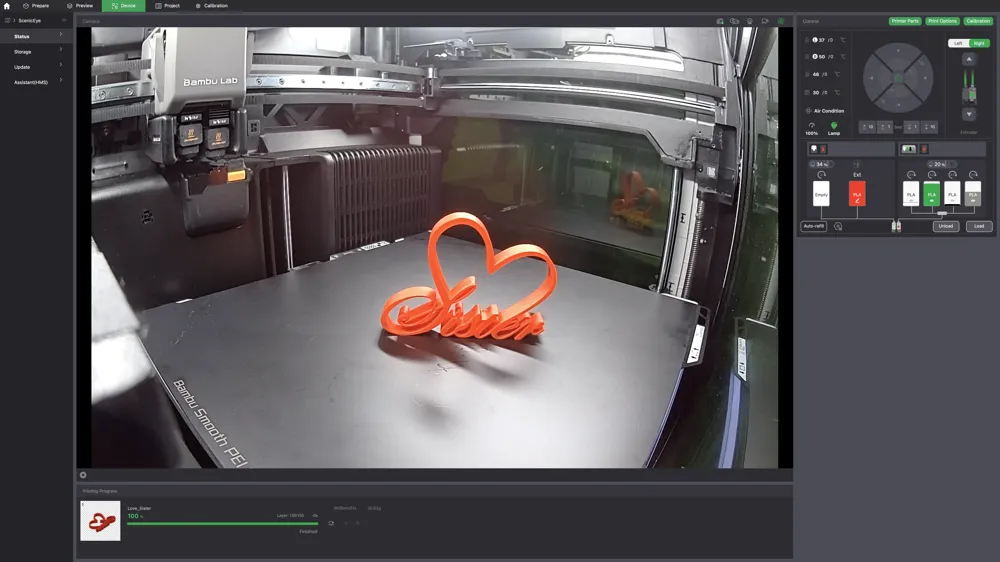
Task: Expand the Update sidebar chevron
Action: tap(61, 65)
